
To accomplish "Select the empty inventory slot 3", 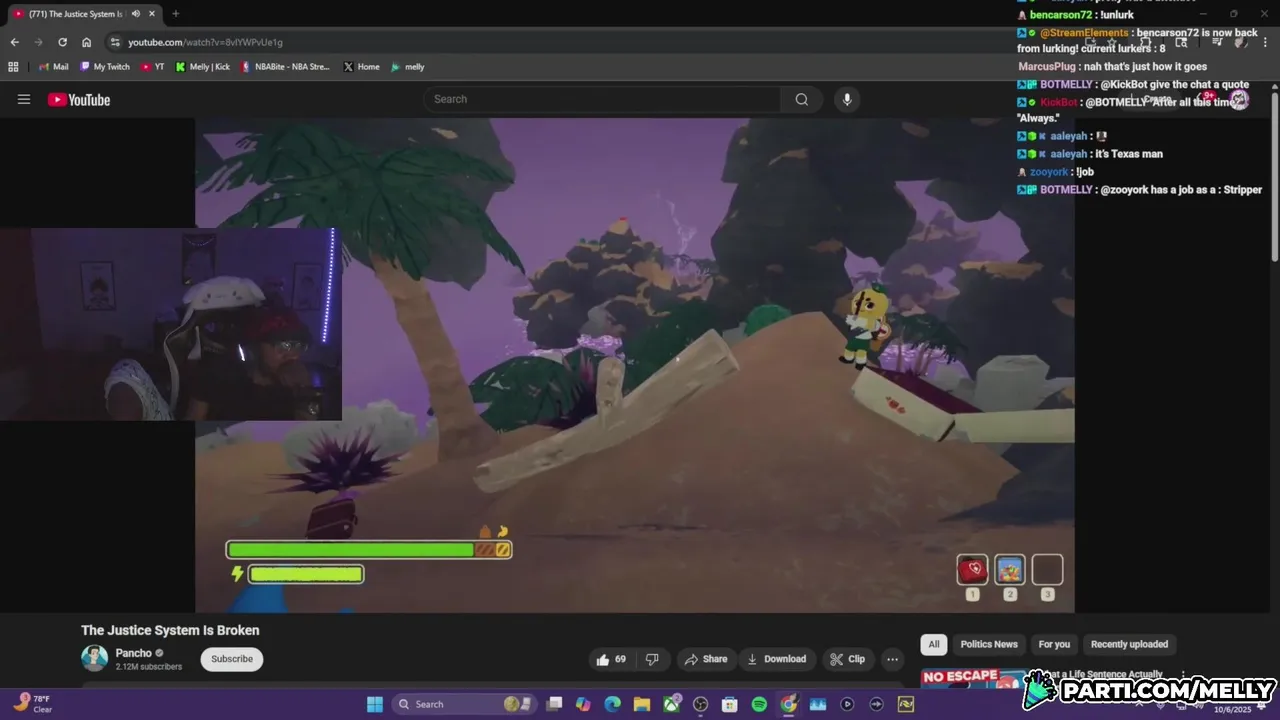I will (1047, 570).
